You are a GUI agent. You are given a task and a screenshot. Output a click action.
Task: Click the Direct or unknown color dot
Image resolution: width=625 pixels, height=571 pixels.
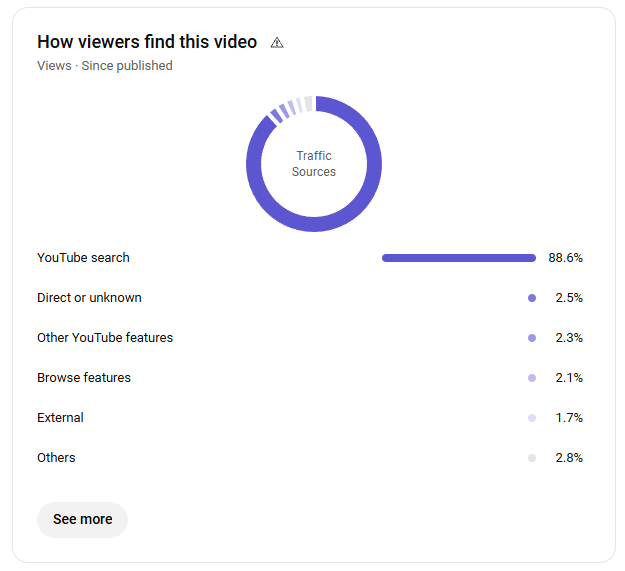coord(532,298)
